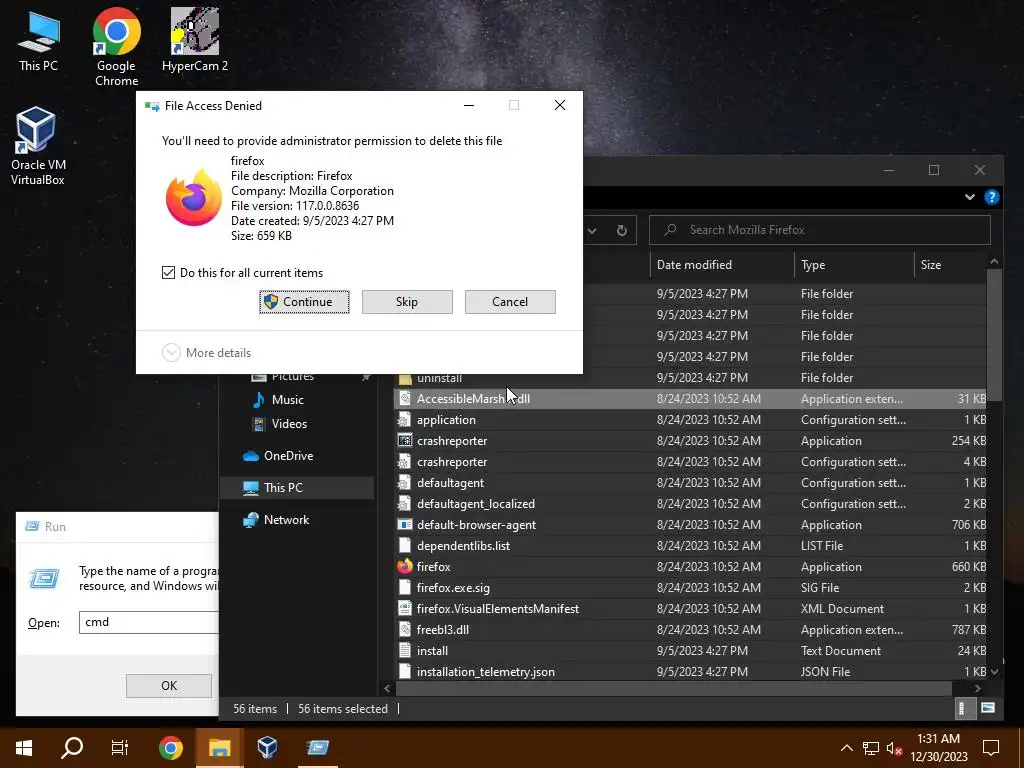This screenshot has height=768, width=1024.
Task: Open Task View on taskbar
Action: tap(120, 747)
